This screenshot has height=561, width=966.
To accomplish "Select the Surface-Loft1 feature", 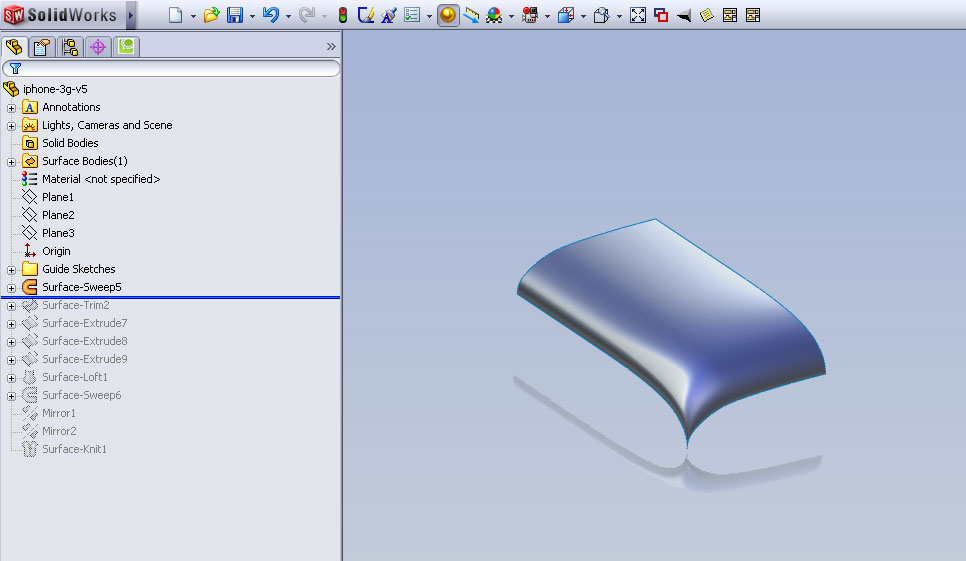I will pyautogui.click(x=75, y=377).
